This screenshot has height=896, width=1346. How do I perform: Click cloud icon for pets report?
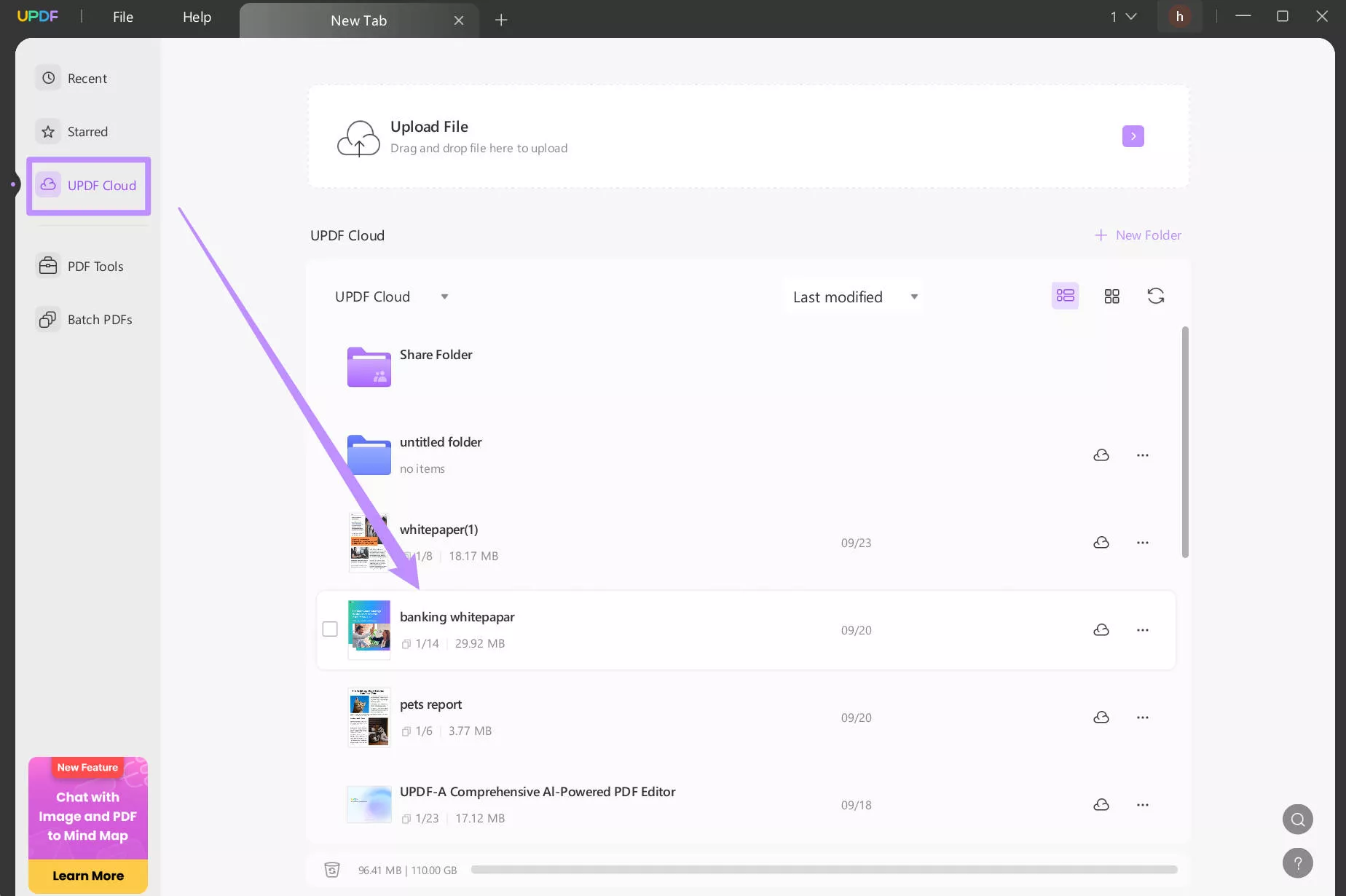pyautogui.click(x=1101, y=718)
